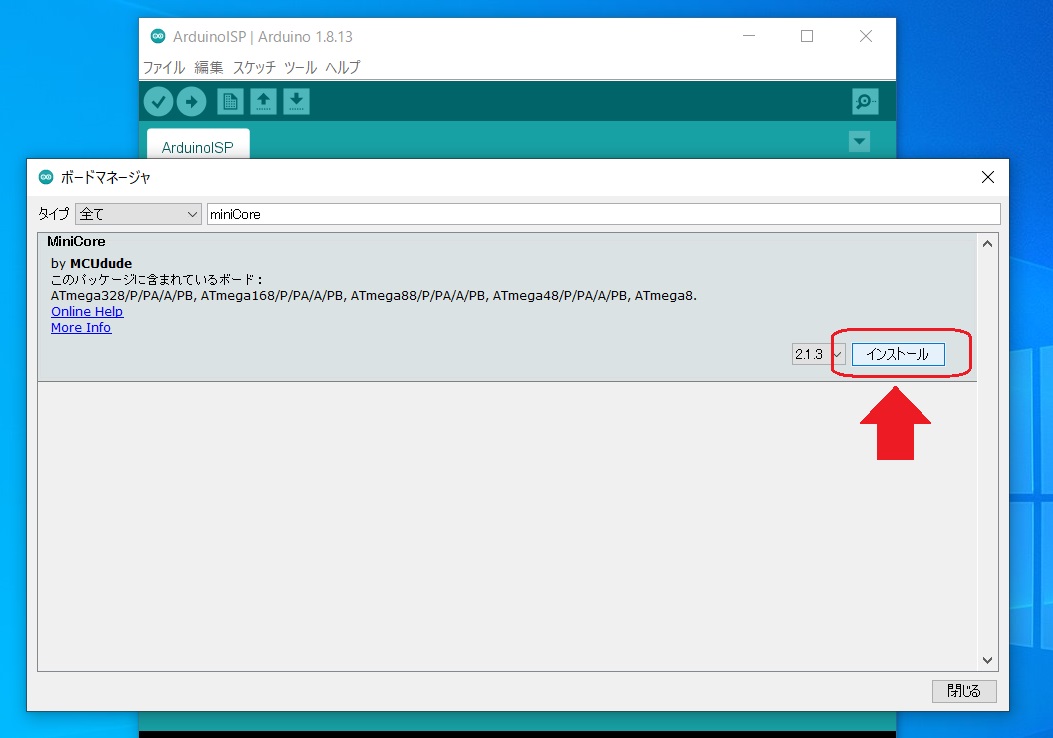Open the ヘルプ menu
Image resolution: width=1053 pixels, height=738 pixels.
tap(342, 68)
